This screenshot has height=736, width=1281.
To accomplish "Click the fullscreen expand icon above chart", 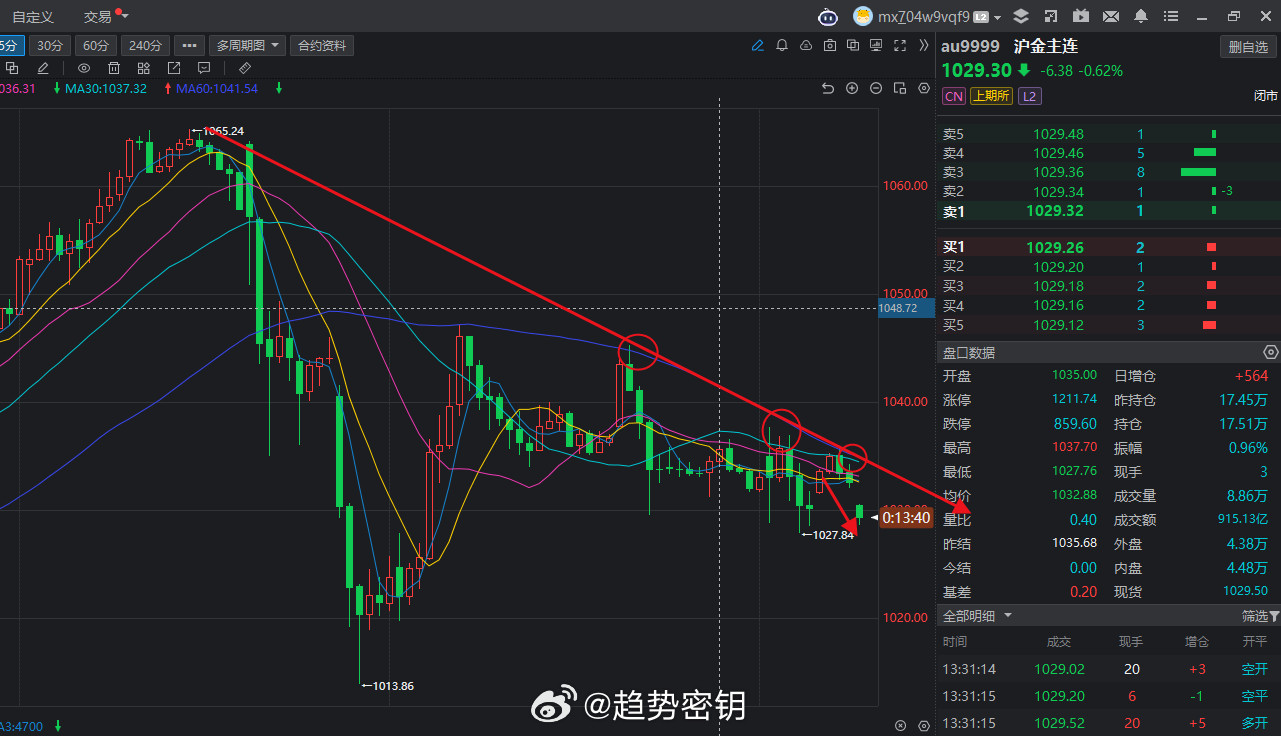I will [x=899, y=45].
